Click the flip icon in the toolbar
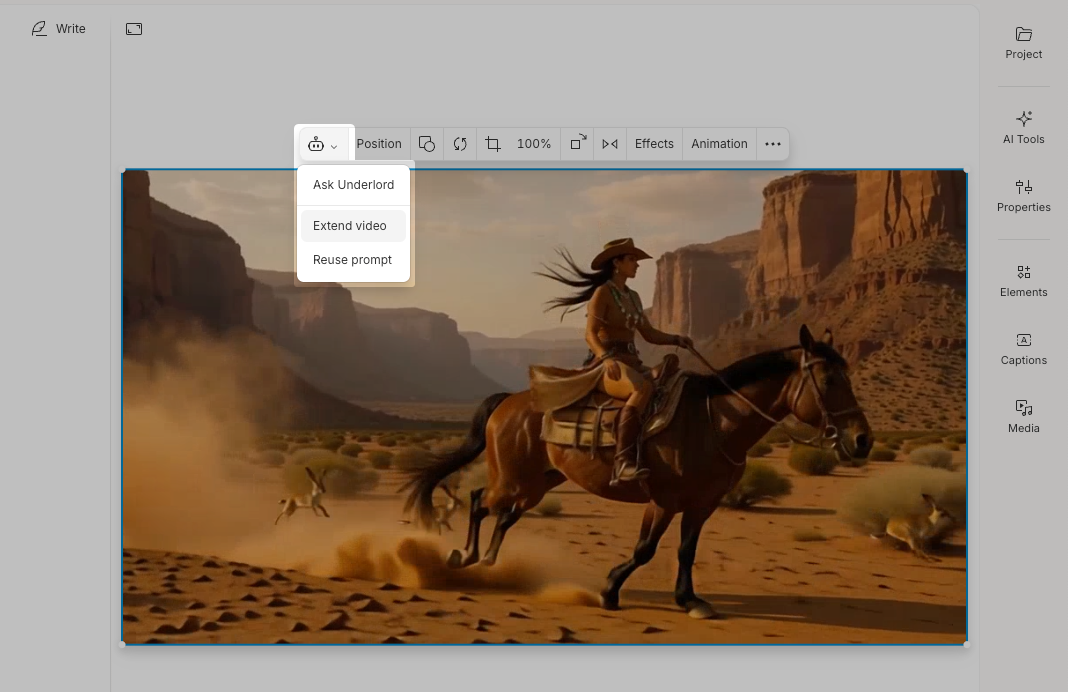Viewport: 1068px width, 692px height. tap(610, 143)
